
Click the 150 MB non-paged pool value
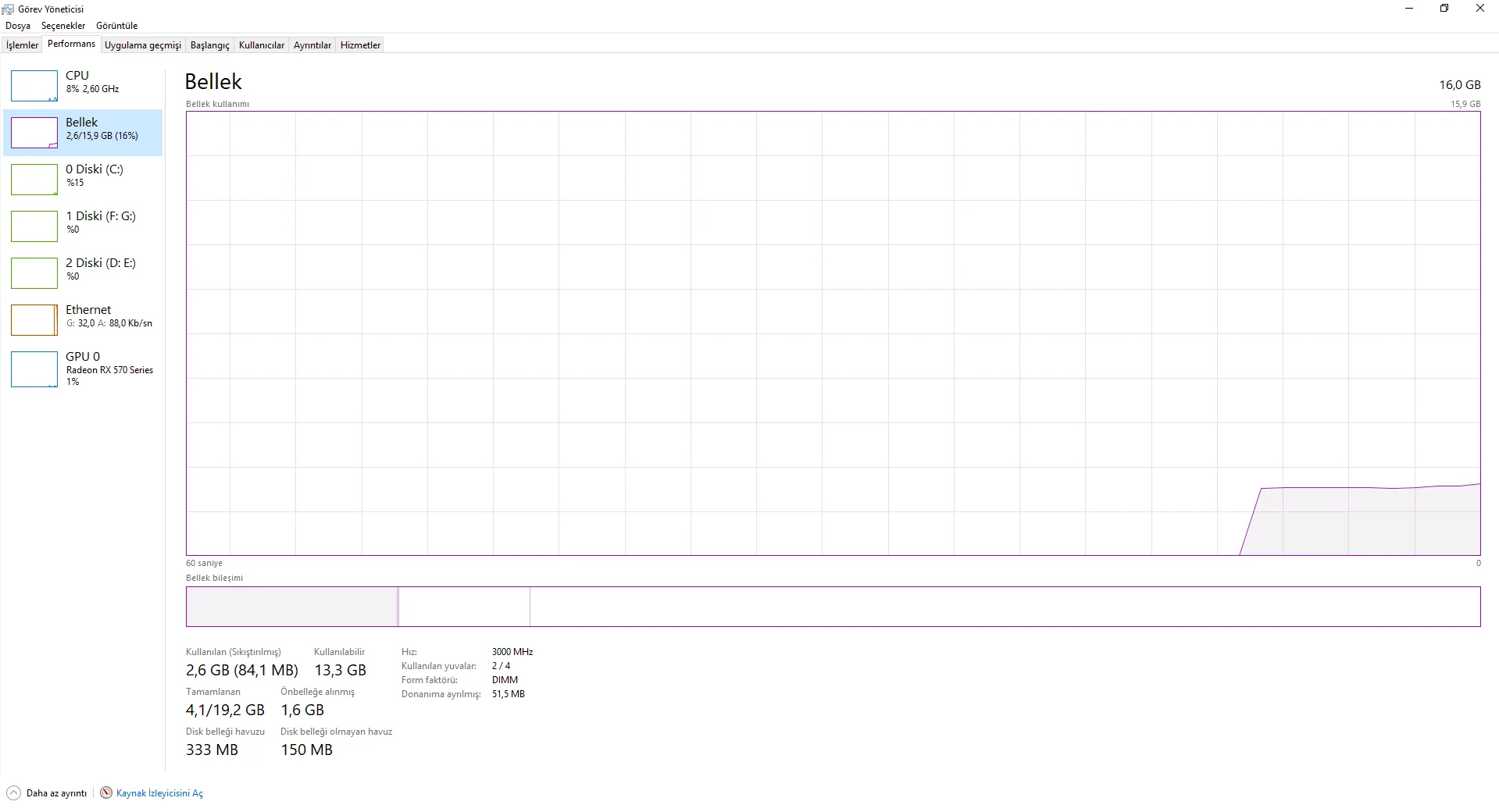[307, 750]
